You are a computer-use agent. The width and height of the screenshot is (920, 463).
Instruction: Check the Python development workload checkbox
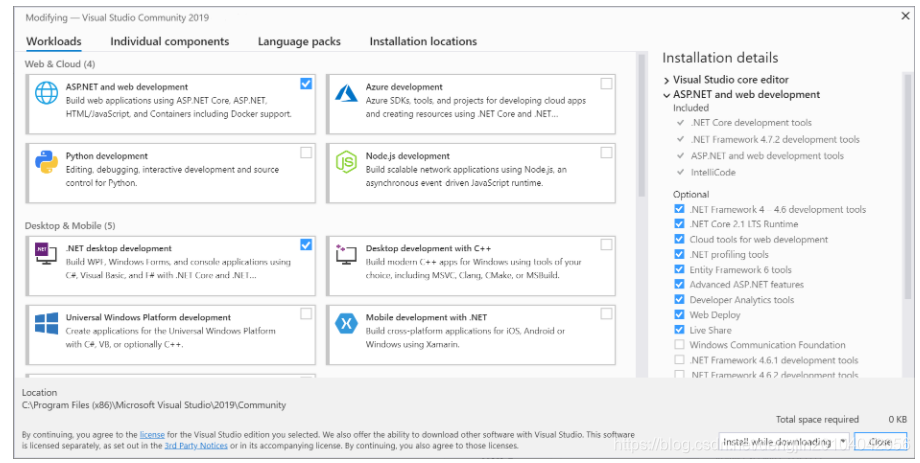point(306,153)
